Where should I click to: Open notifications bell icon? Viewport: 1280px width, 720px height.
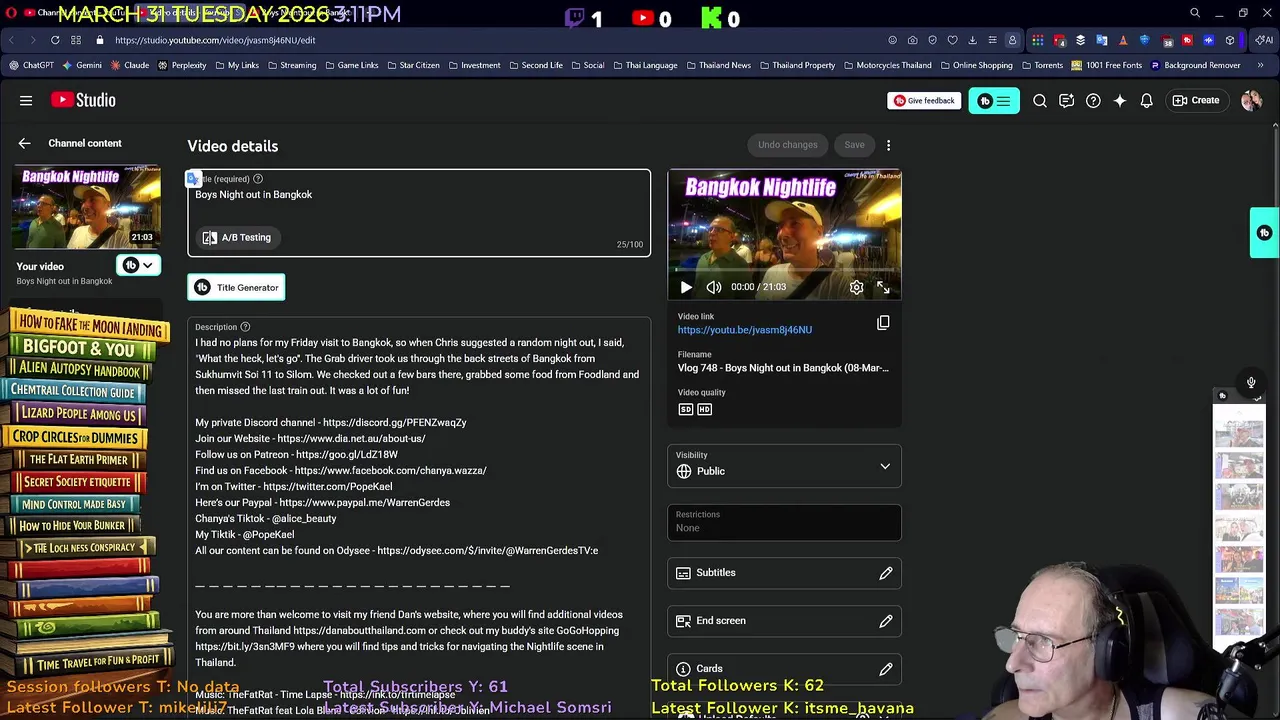pyautogui.click(x=1147, y=100)
